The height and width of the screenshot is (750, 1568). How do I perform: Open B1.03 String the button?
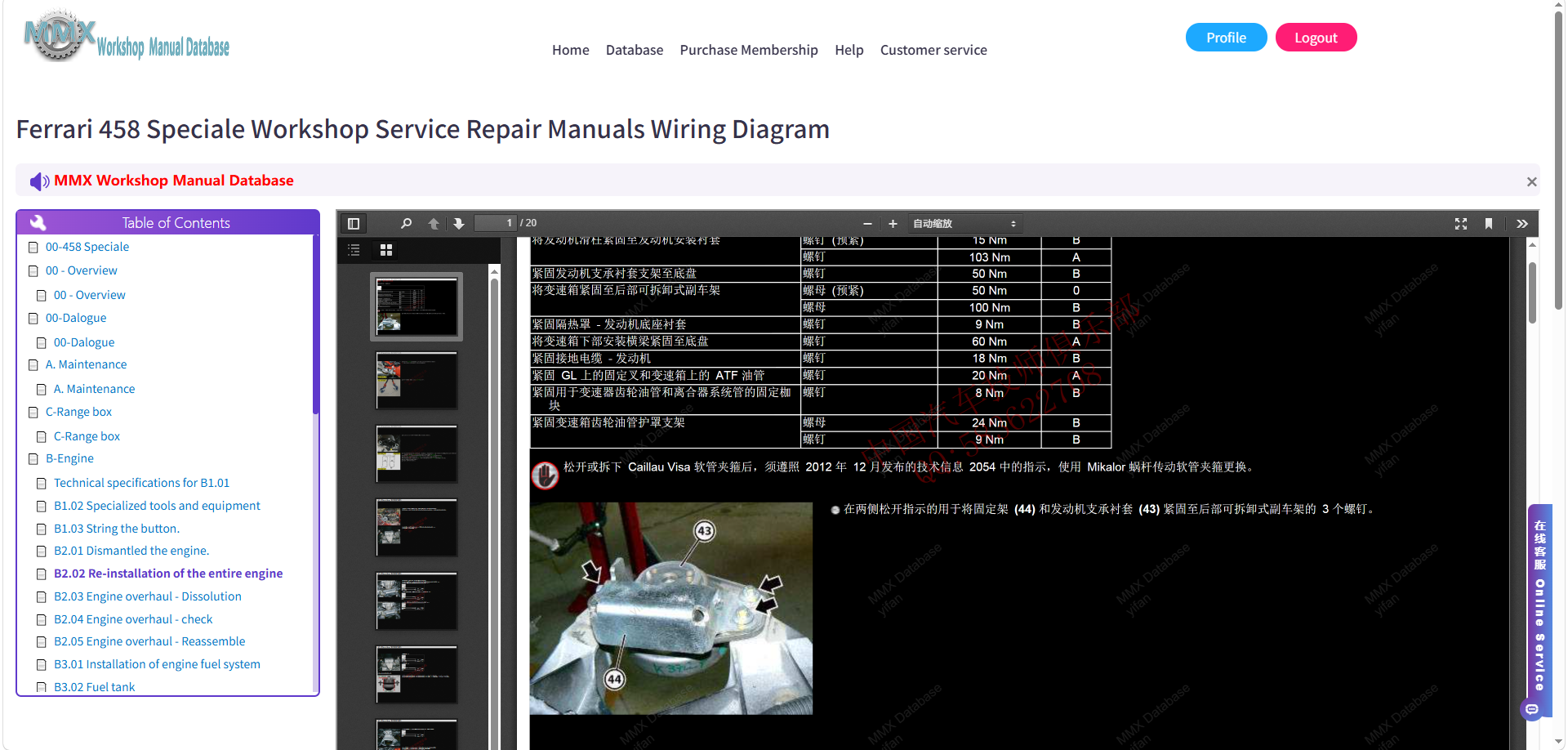116,529
